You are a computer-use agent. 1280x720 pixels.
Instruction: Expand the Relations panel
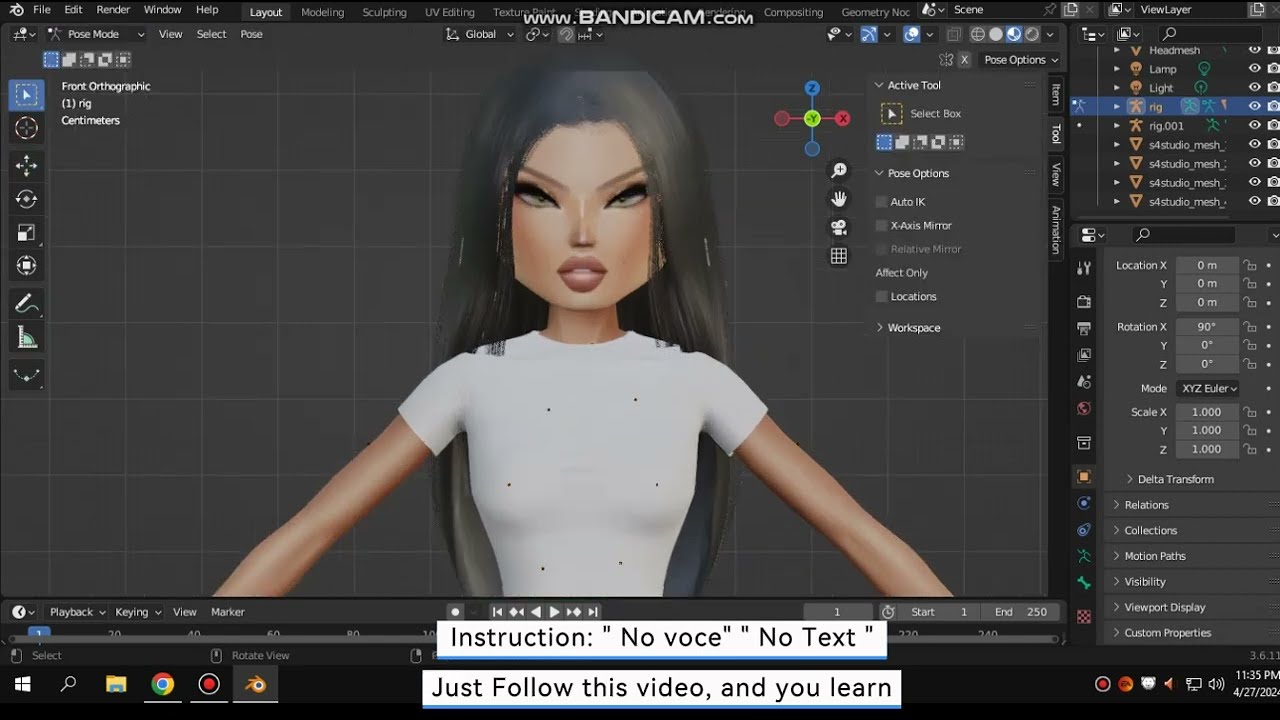(x=1146, y=505)
